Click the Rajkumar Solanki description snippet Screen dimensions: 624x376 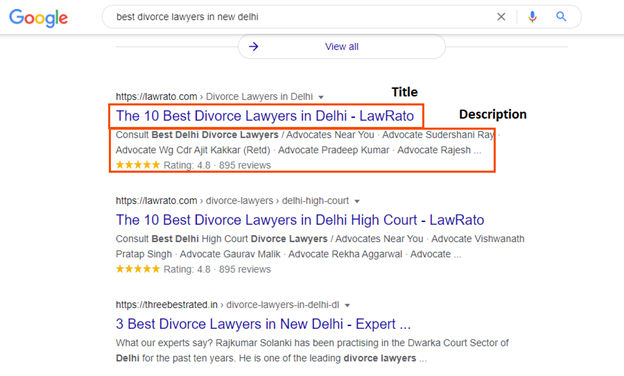pos(312,351)
